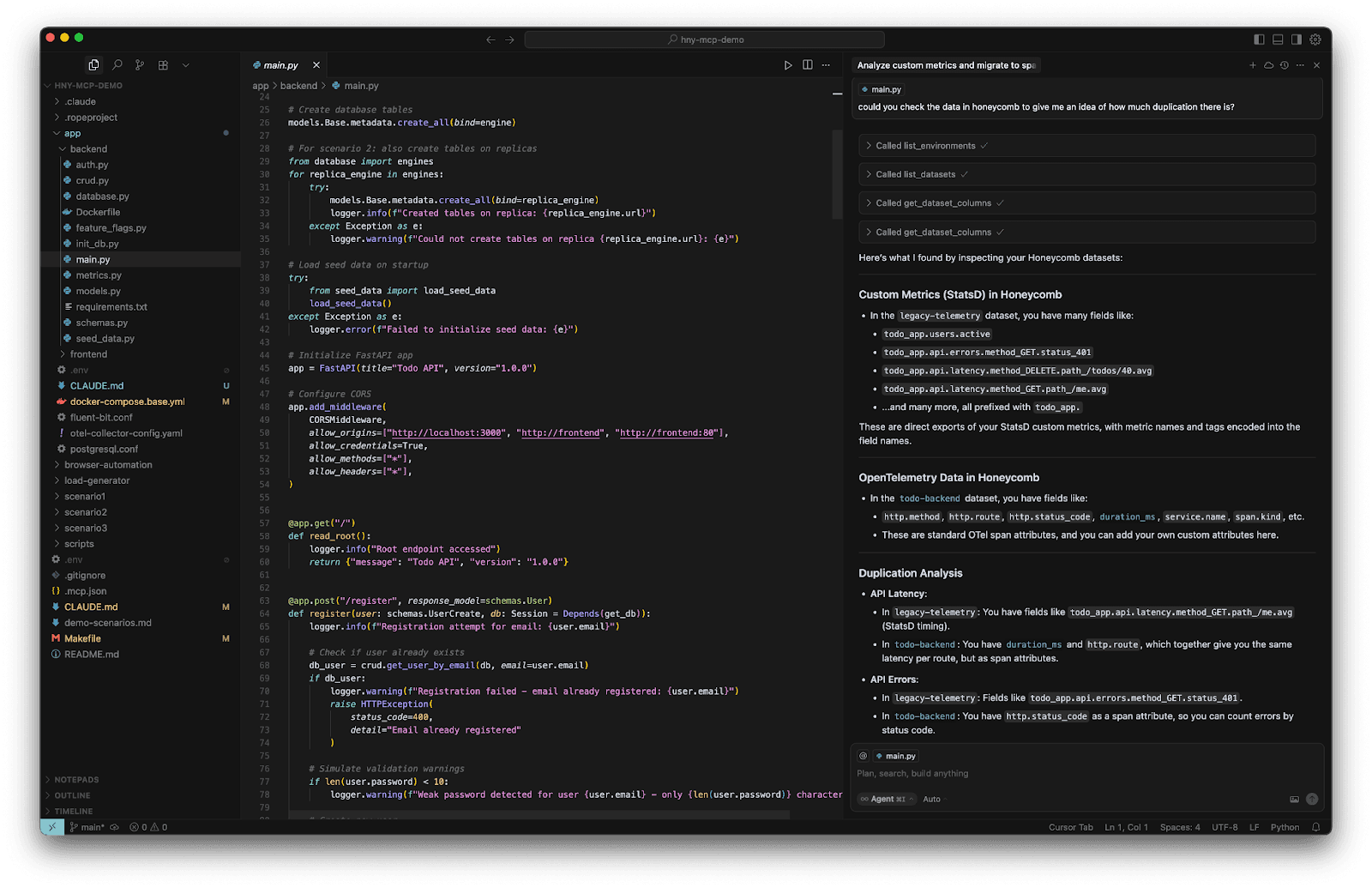Screen dimensions: 1372x888
Task: Split the editor with the split icon
Action: 808,65
